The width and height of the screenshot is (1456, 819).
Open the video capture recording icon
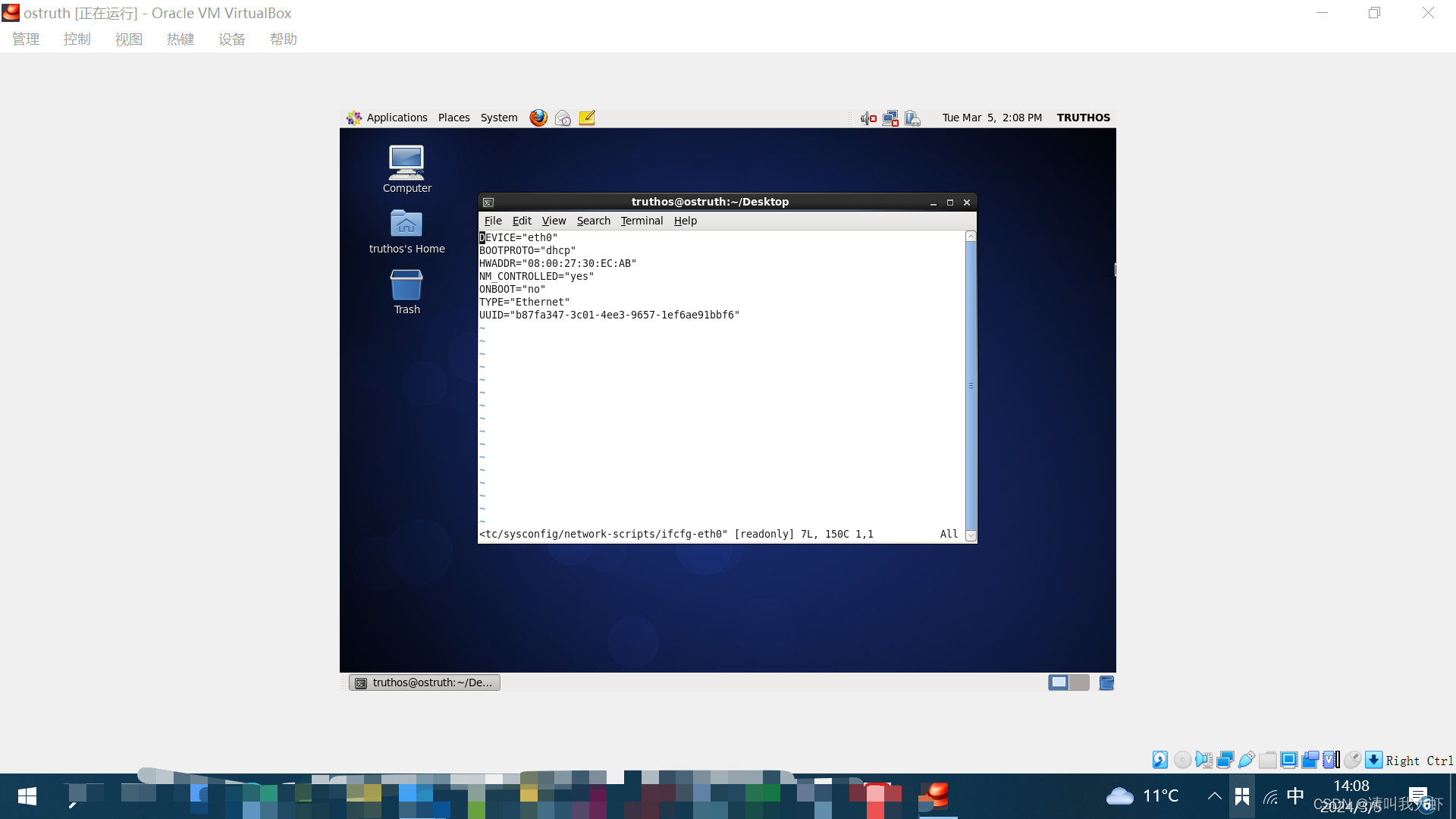[1310, 760]
